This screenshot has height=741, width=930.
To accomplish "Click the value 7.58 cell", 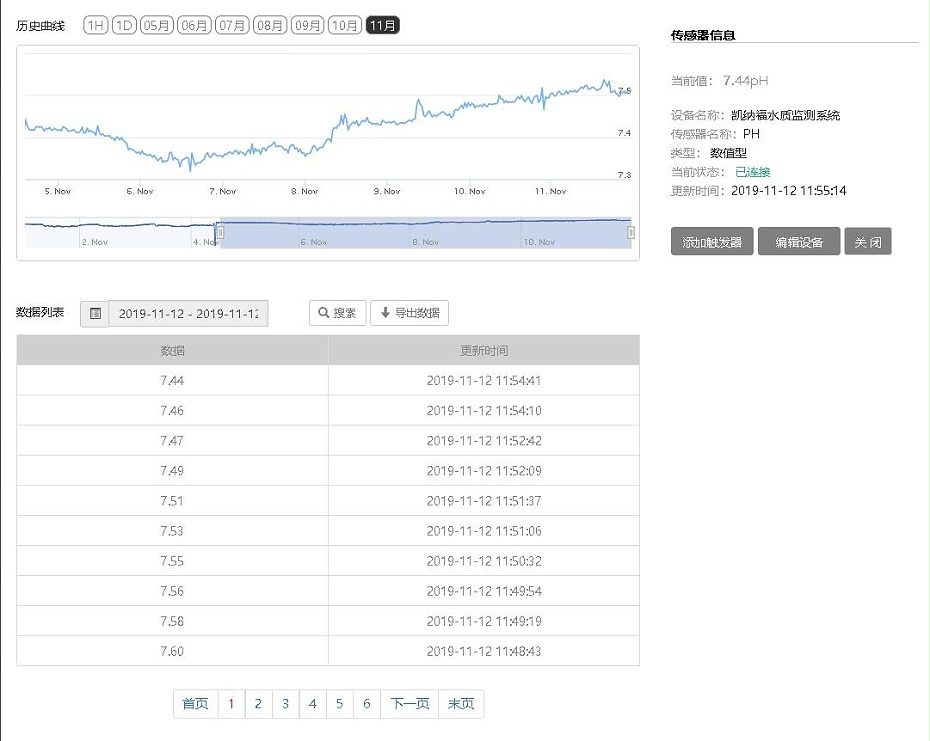I will click(x=172, y=621).
